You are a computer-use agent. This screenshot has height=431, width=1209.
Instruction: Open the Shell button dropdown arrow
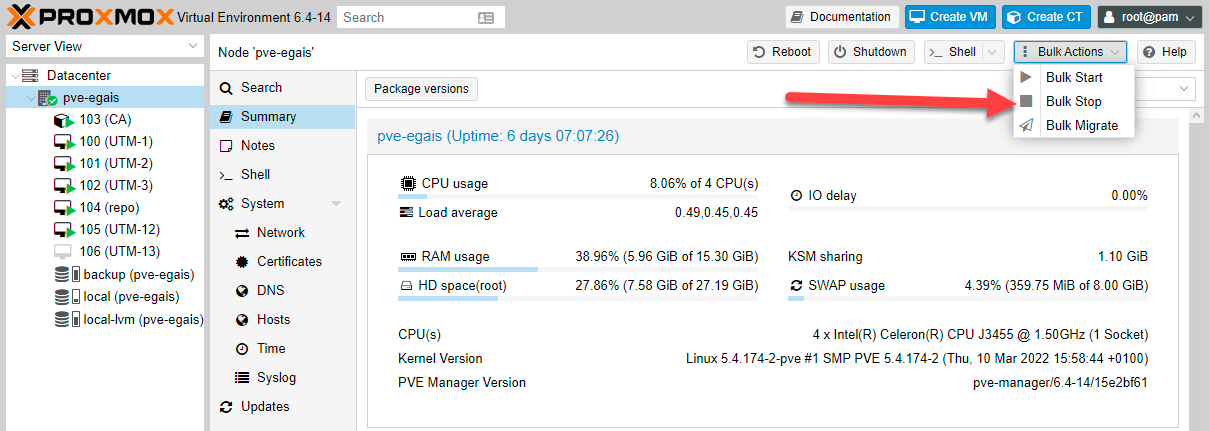[992, 52]
